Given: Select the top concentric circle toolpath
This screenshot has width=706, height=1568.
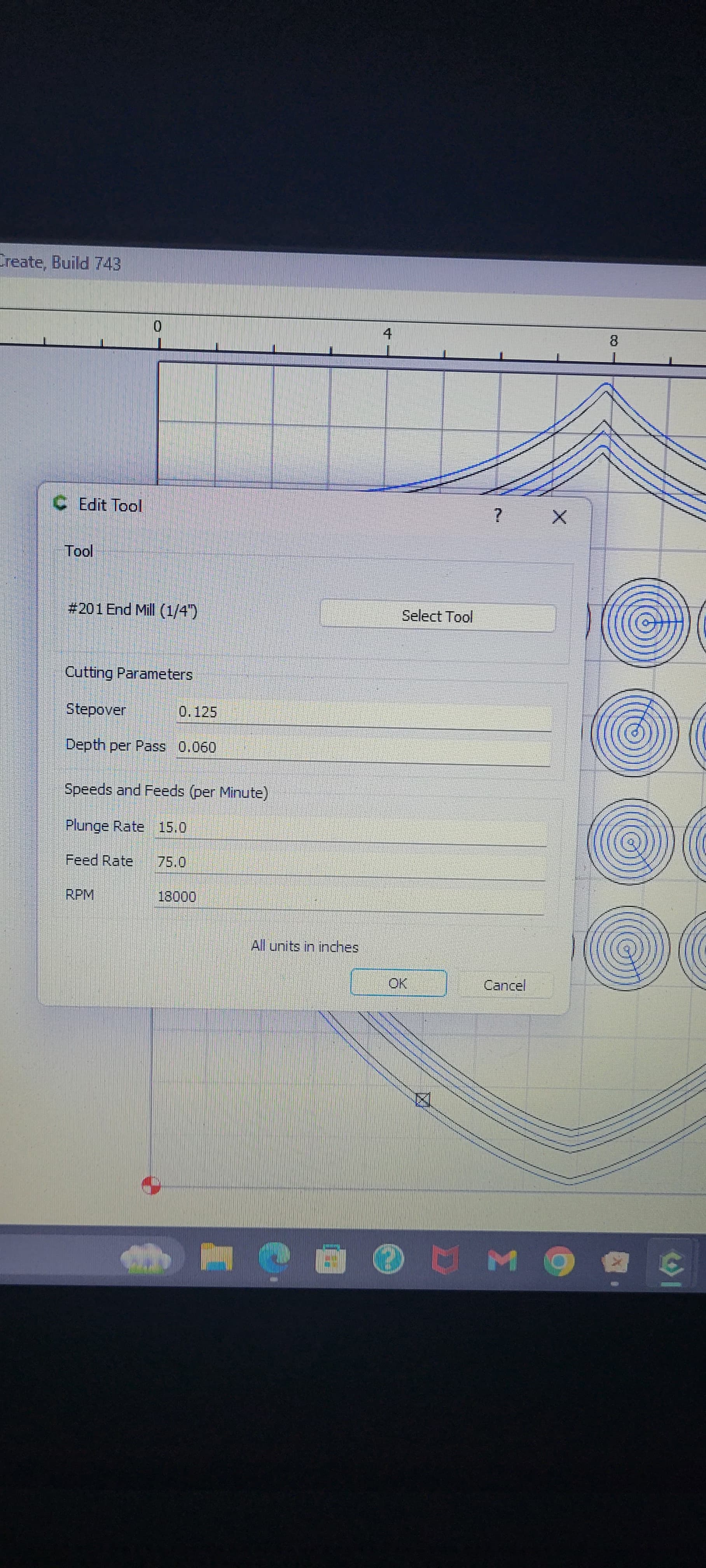Looking at the screenshot, I should (646, 622).
